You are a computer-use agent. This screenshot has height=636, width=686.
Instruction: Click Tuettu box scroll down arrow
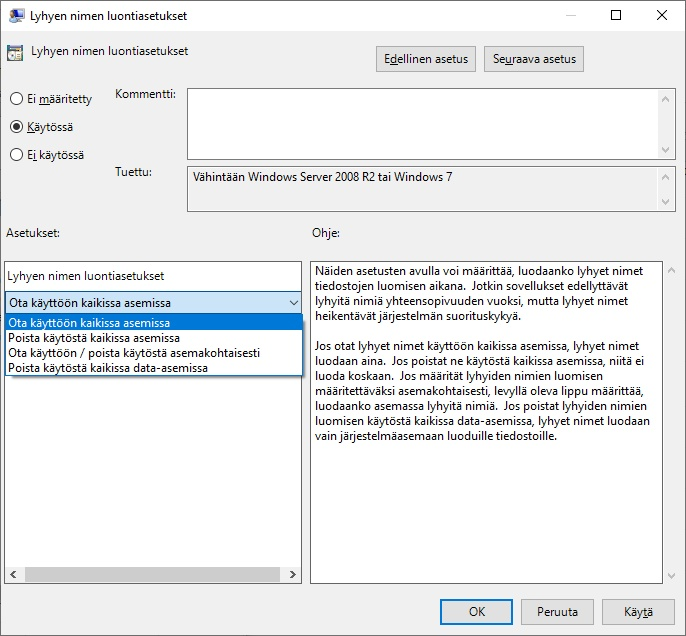tap(665, 202)
